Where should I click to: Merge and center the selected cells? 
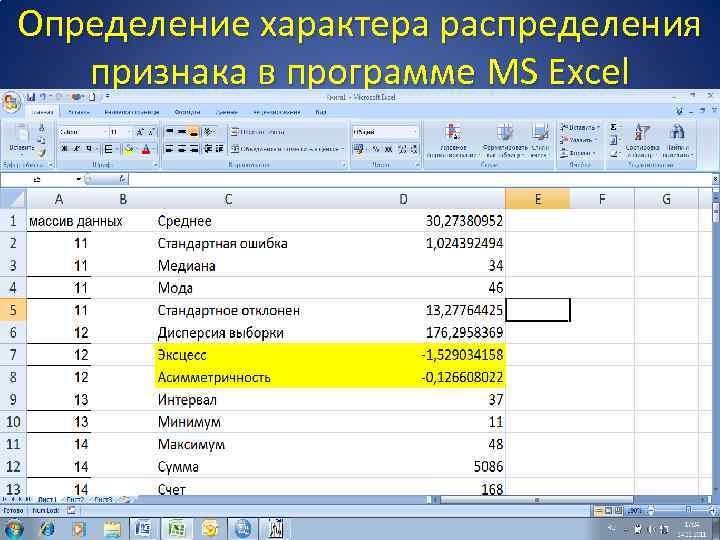(x=287, y=149)
